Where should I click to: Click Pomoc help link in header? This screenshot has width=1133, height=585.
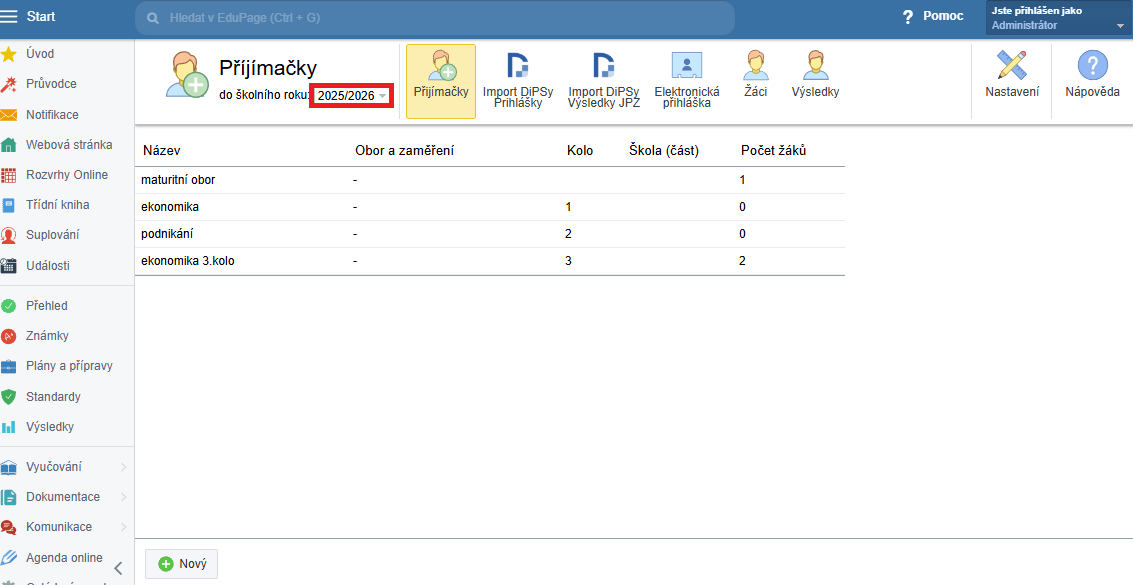pos(934,17)
